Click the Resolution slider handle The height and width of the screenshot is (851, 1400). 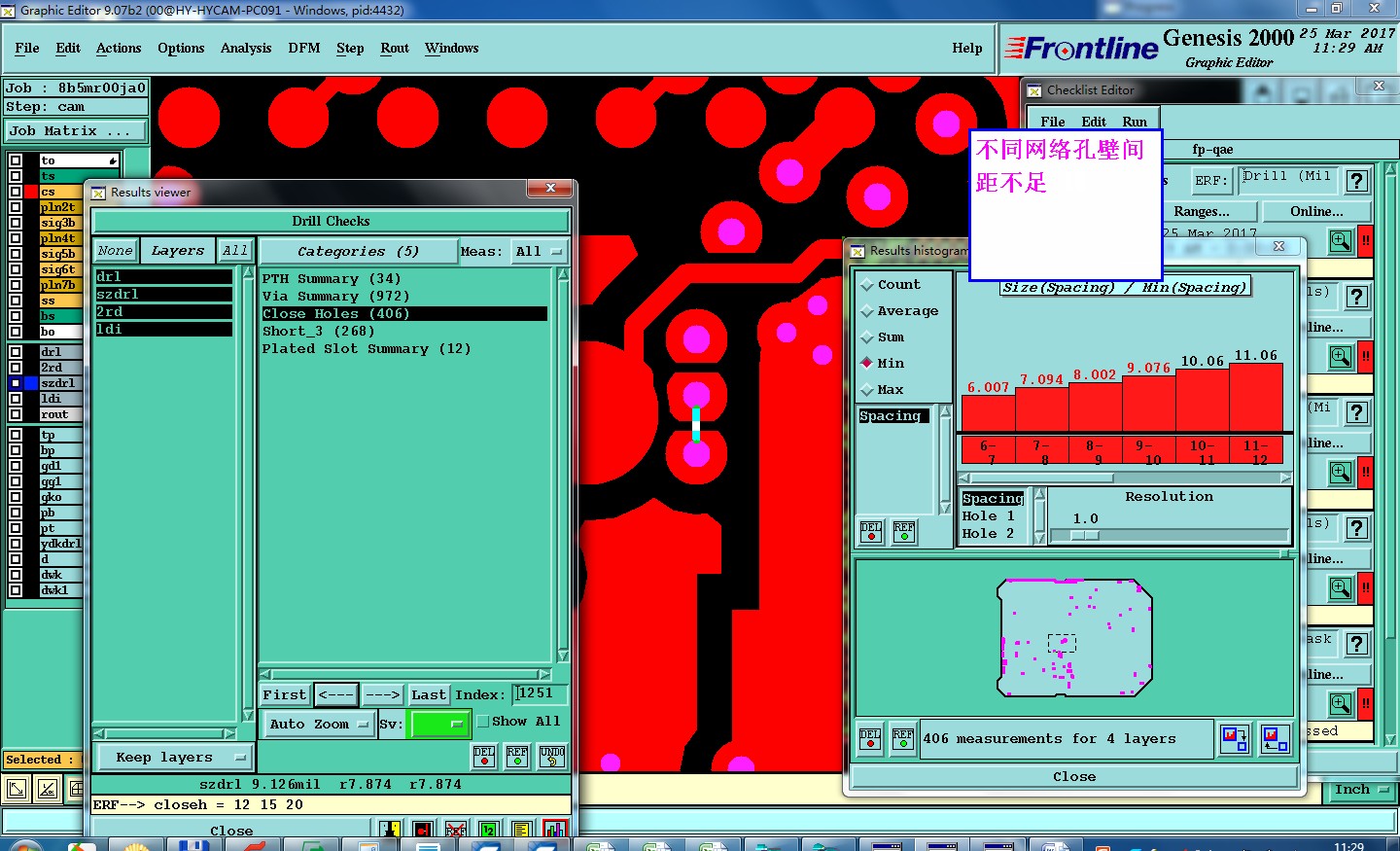click(1085, 536)
